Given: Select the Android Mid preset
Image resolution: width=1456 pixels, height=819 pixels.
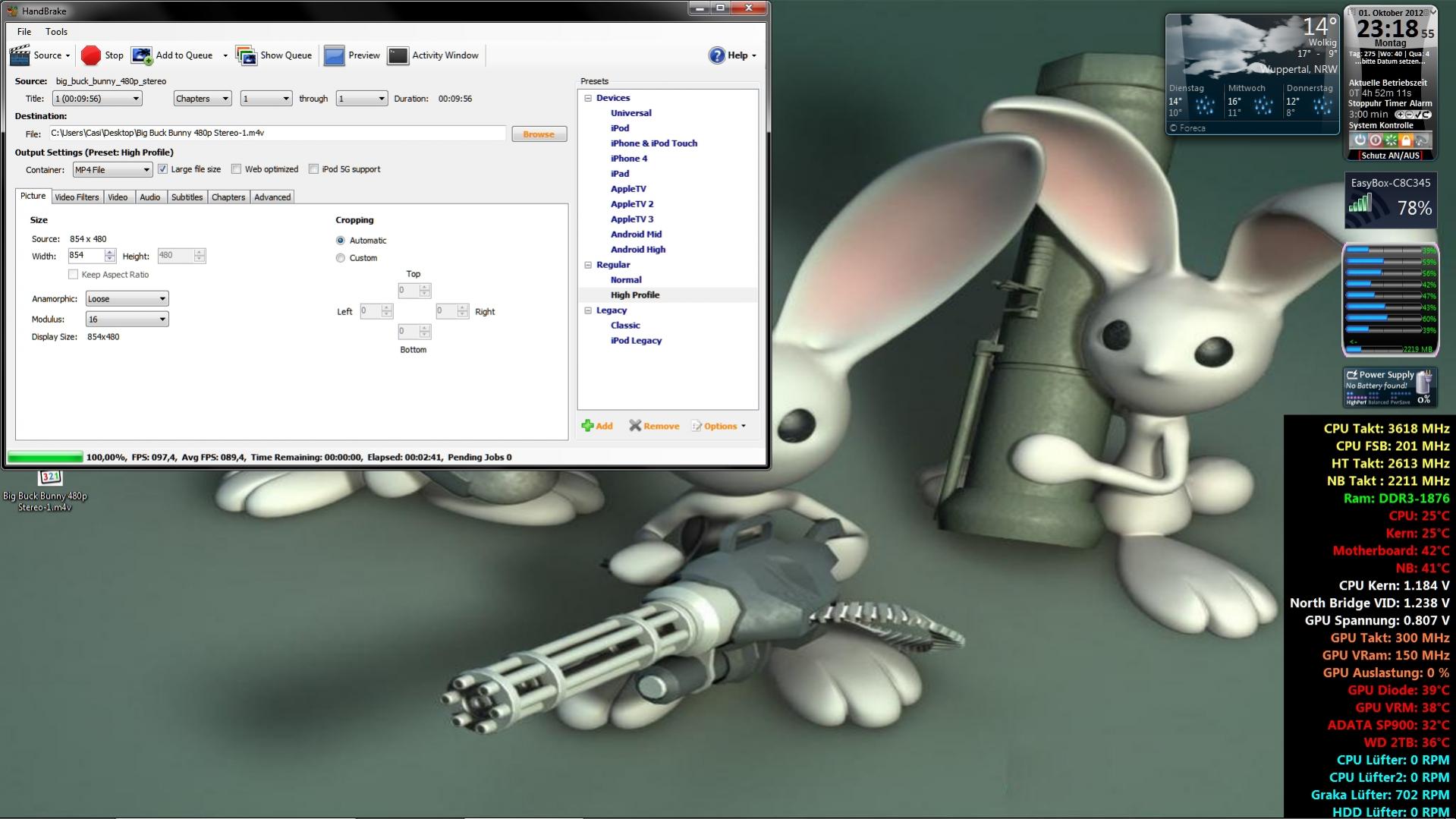Looking at the screenshot, I should pos(637,235).
